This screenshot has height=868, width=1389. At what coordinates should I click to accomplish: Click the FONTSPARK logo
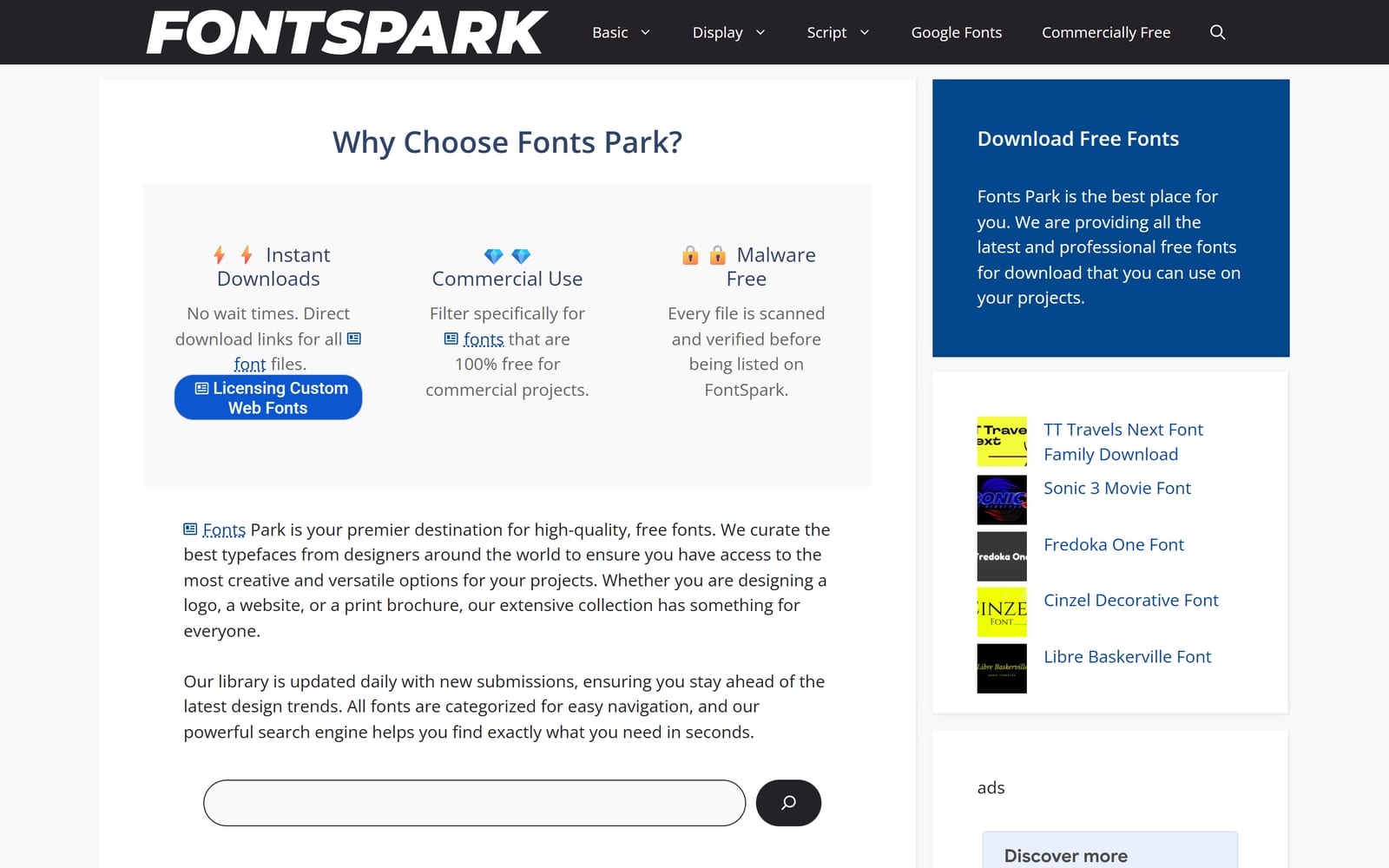346,32
